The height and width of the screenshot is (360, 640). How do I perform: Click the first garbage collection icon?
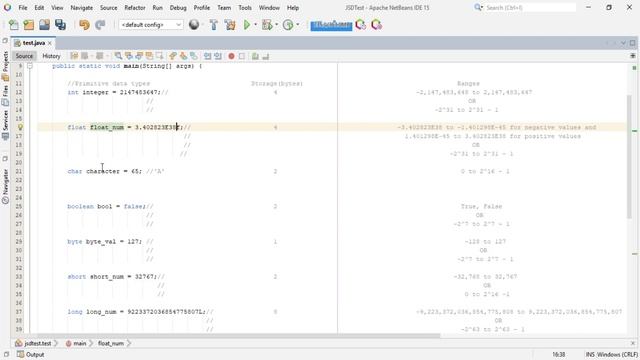pyautogui.click(x=360, y=25)
